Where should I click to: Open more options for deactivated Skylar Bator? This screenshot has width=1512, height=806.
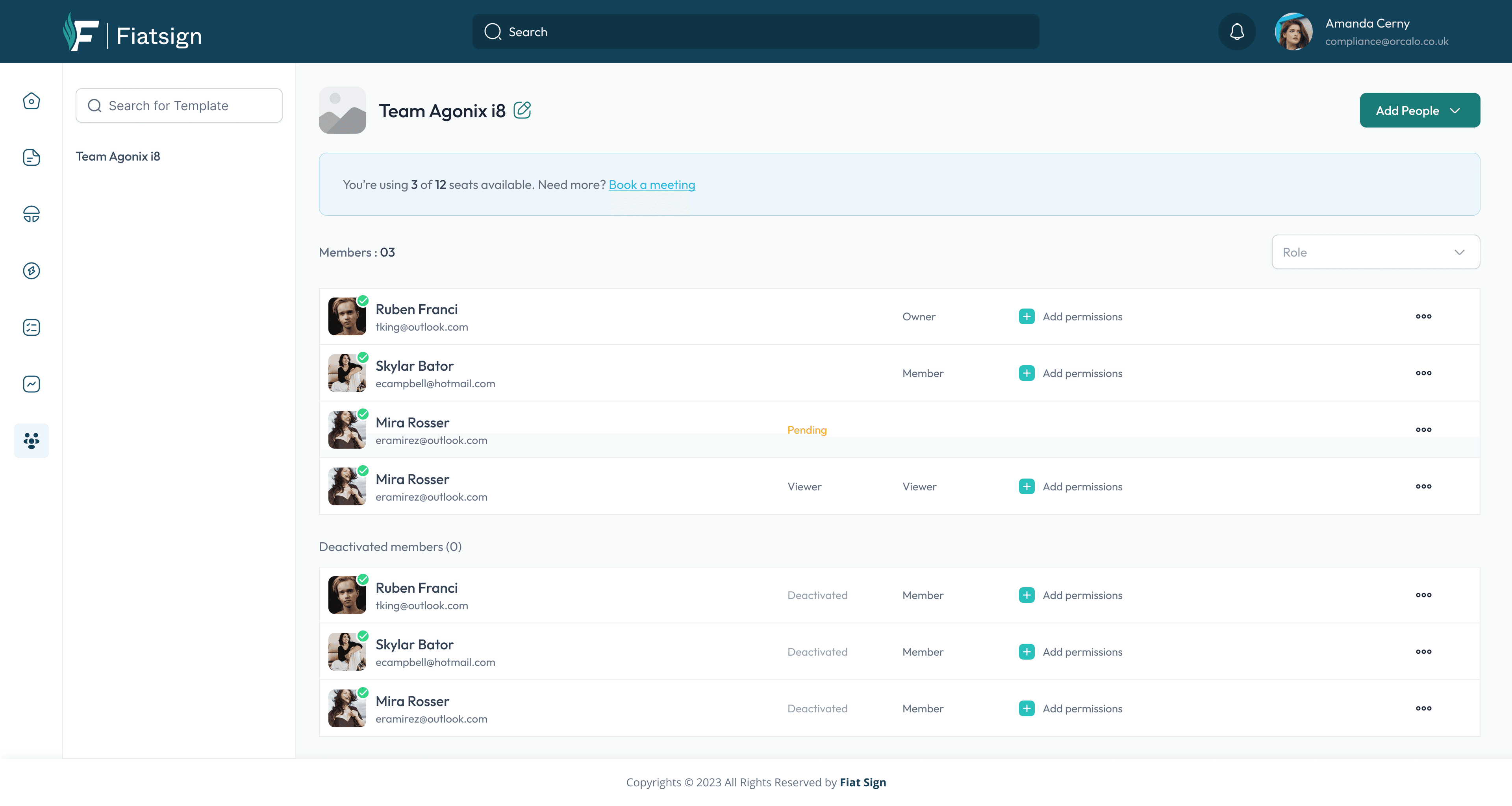[x=1423, y=652]
